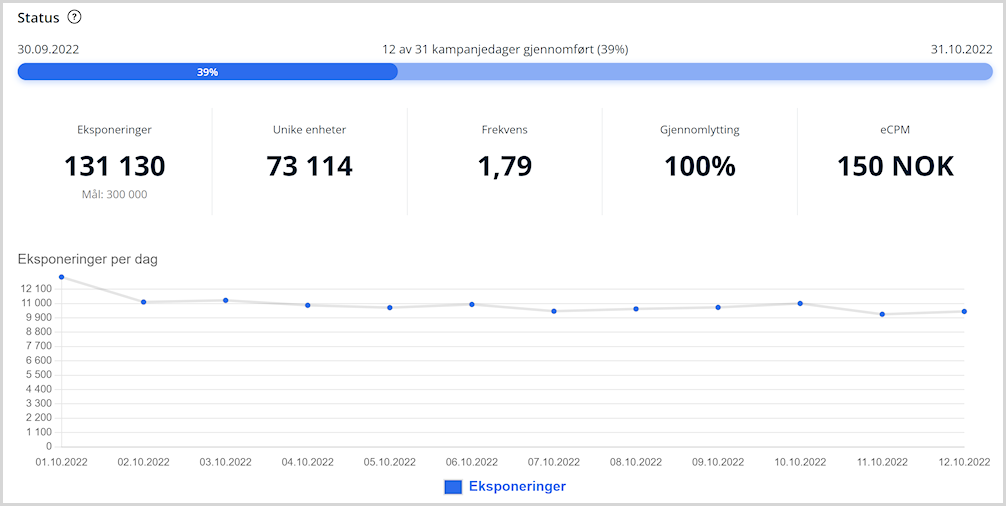Click the Eksponeringer legend label

(517, 486)
